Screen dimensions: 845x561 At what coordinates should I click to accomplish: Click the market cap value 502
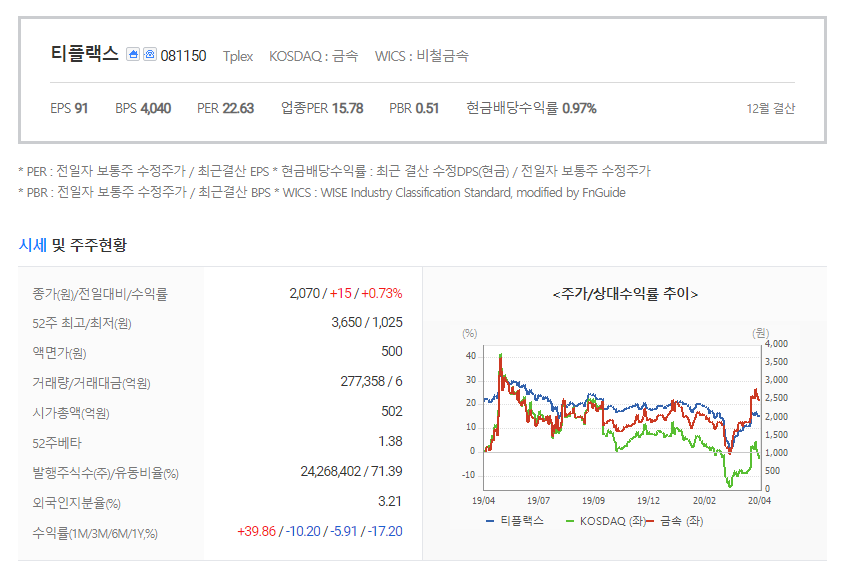[392, 412]
